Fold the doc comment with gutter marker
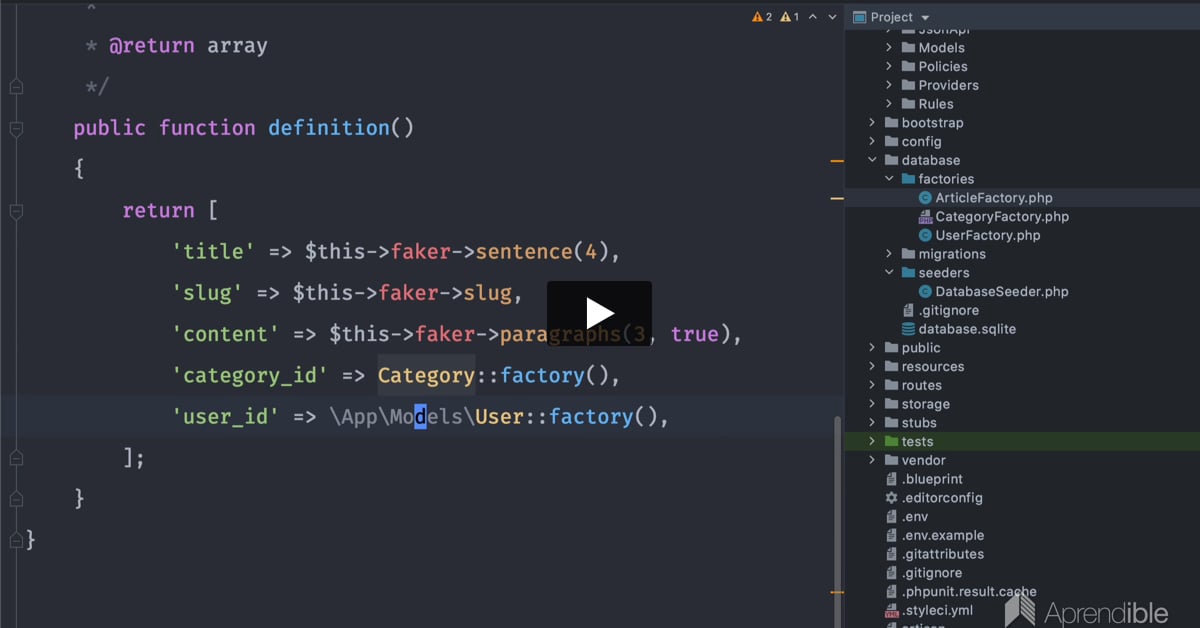 [16, 87]
